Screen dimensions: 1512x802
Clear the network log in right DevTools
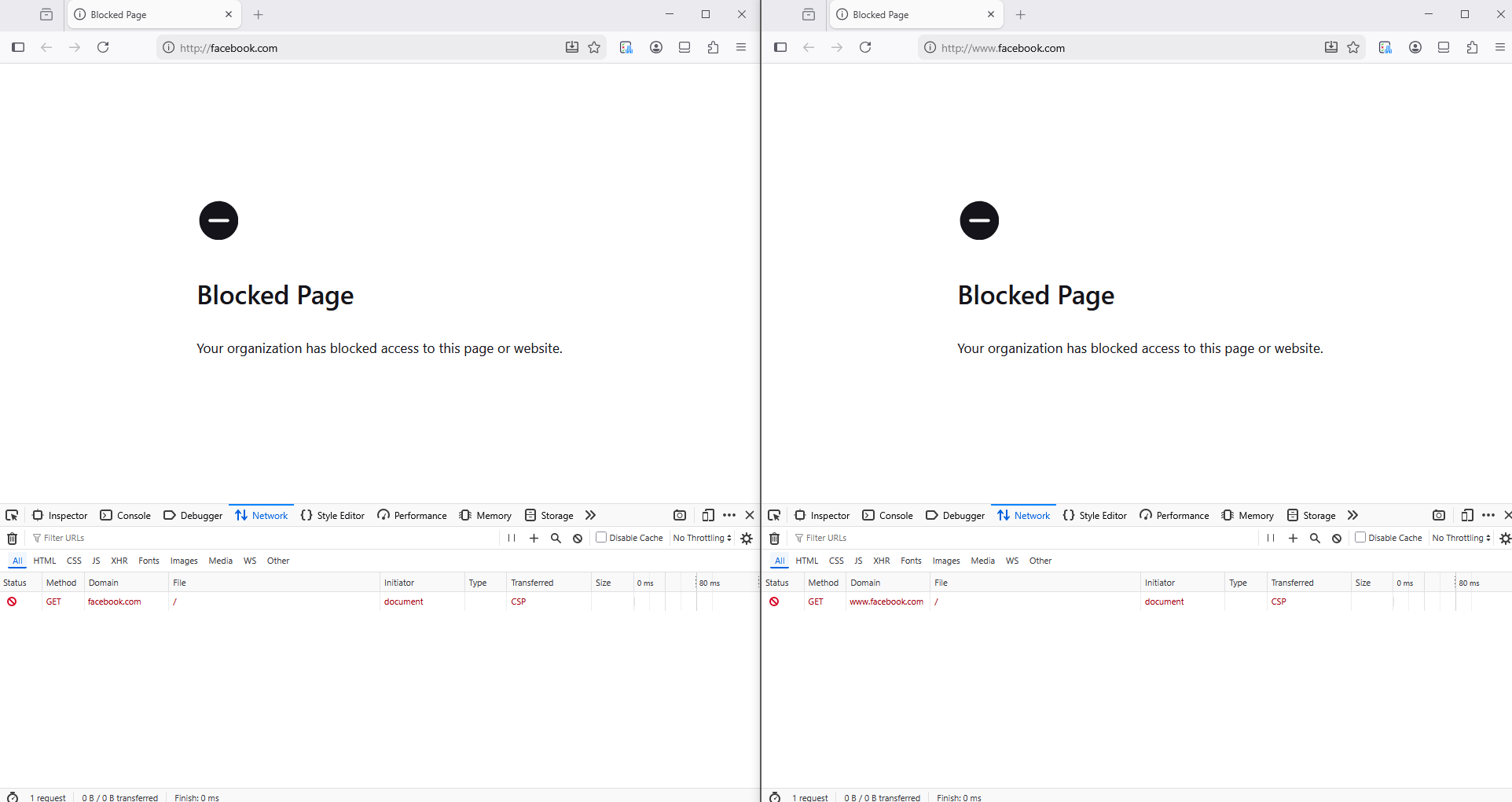click(x=774, y=538)
